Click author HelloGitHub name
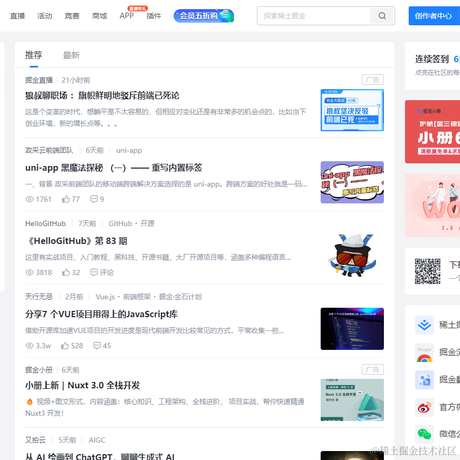 point(46,224)
